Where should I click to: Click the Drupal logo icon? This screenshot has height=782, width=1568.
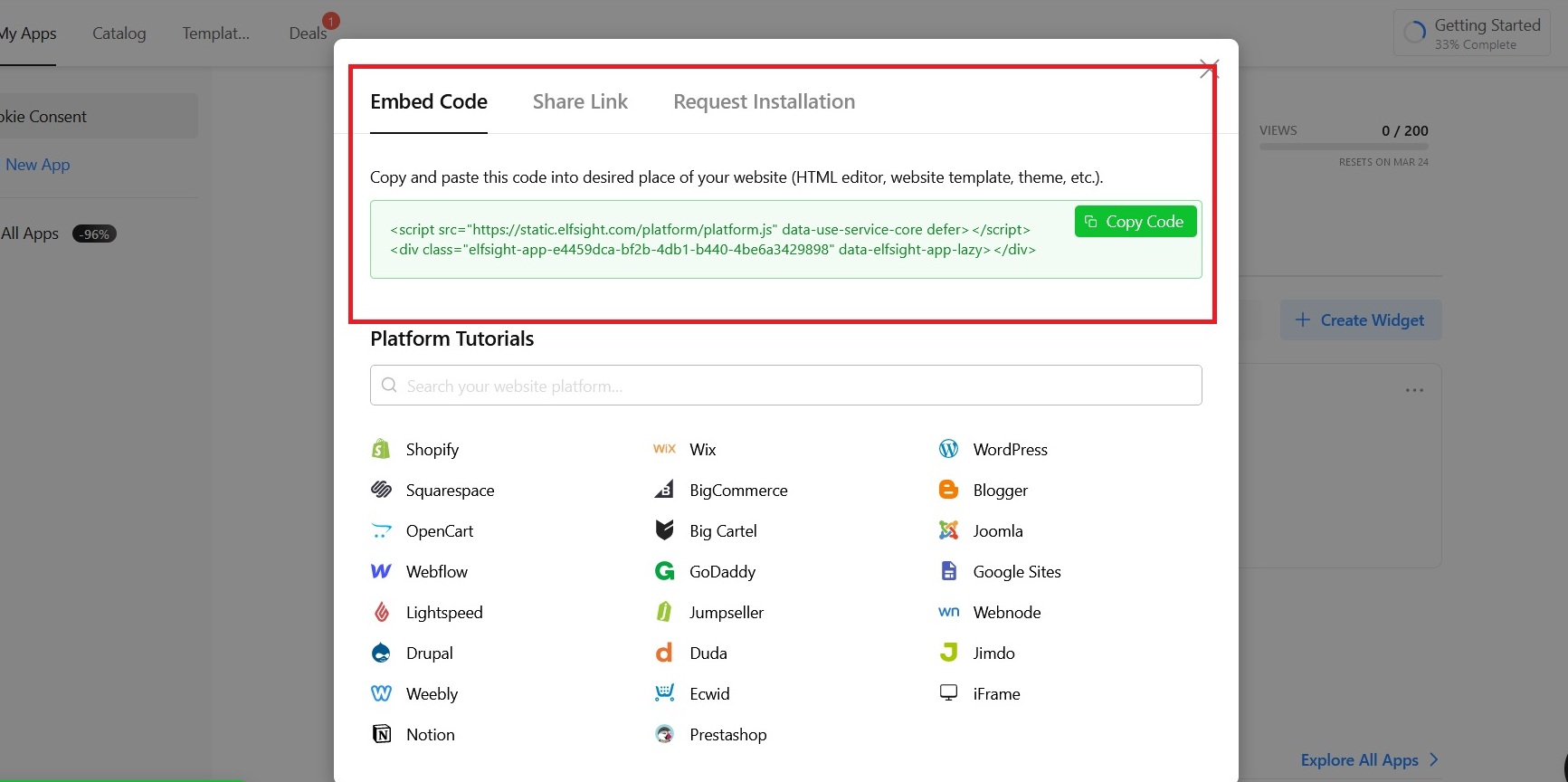point(381,653)
